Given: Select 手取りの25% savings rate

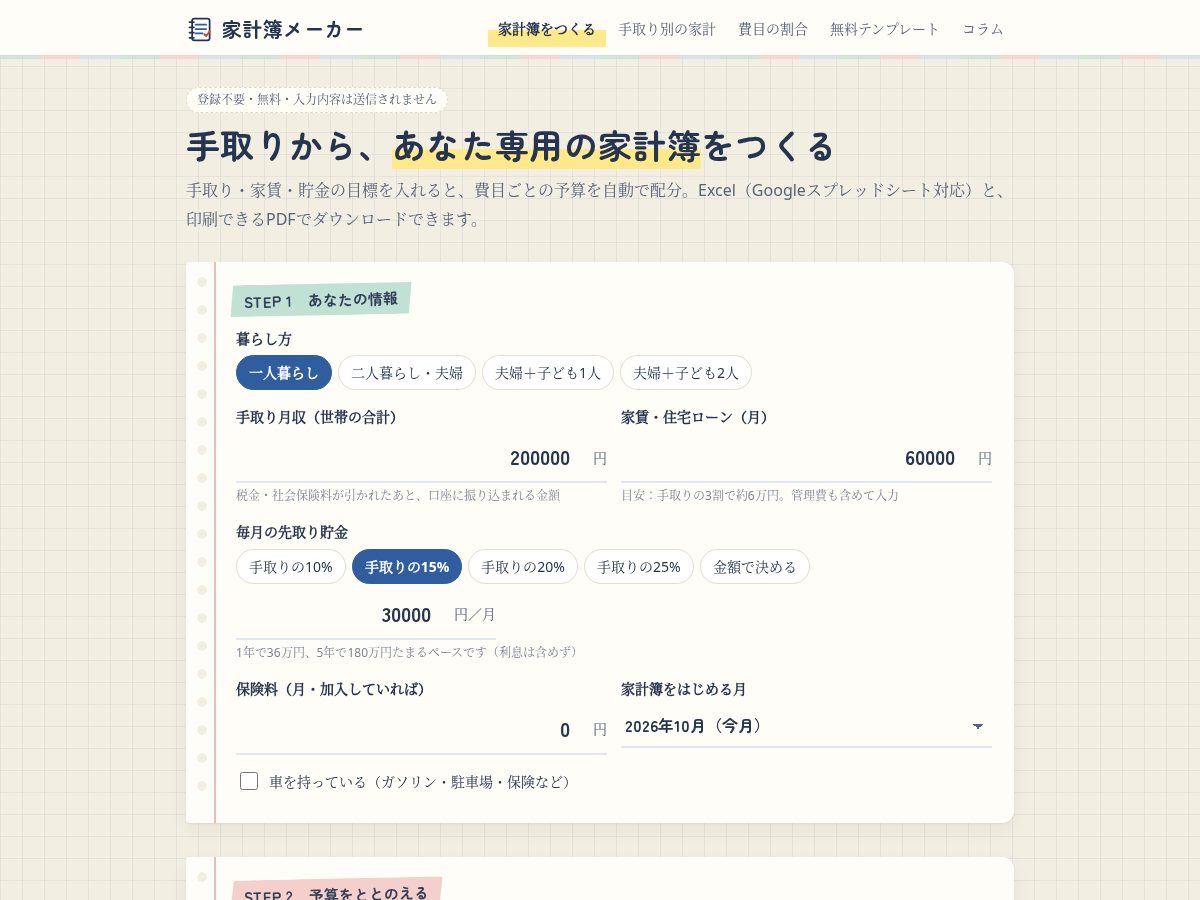Looking at the screenshot, I should pos(639,567).
